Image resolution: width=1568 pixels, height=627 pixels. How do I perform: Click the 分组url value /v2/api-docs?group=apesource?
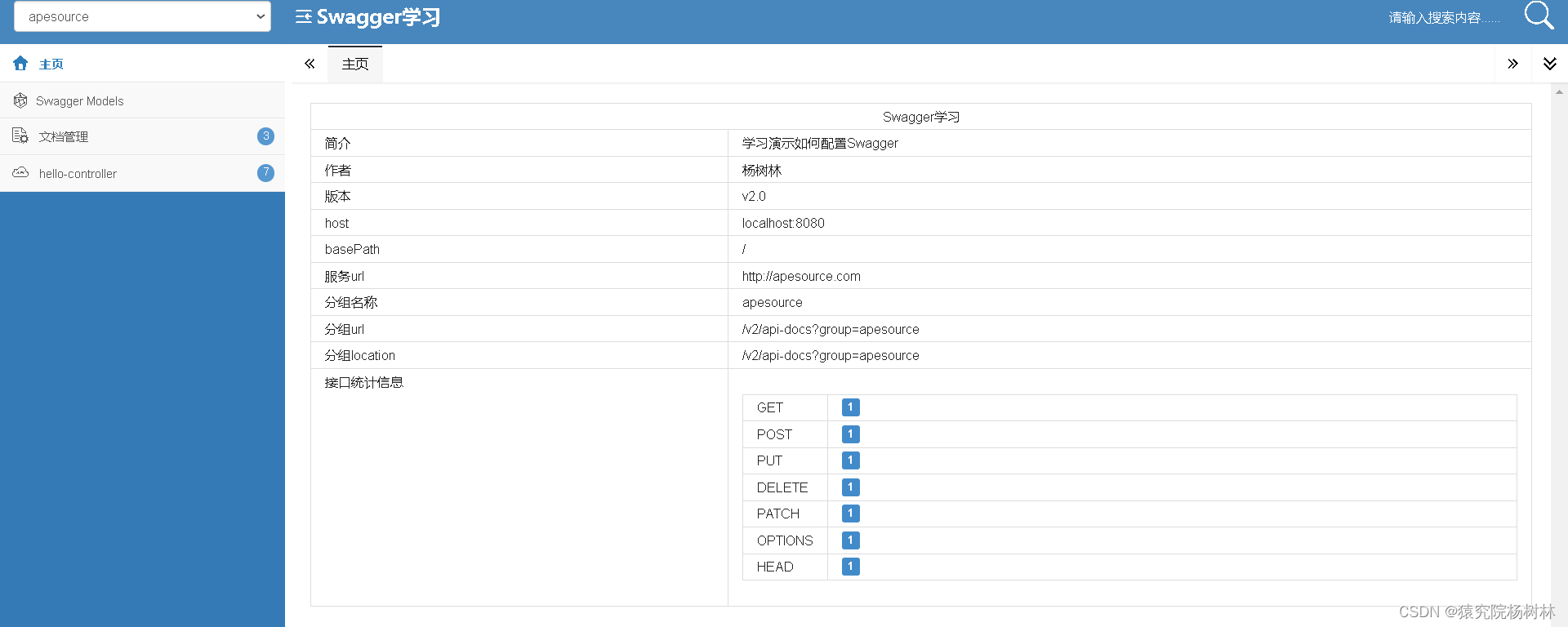coord(831,329)
